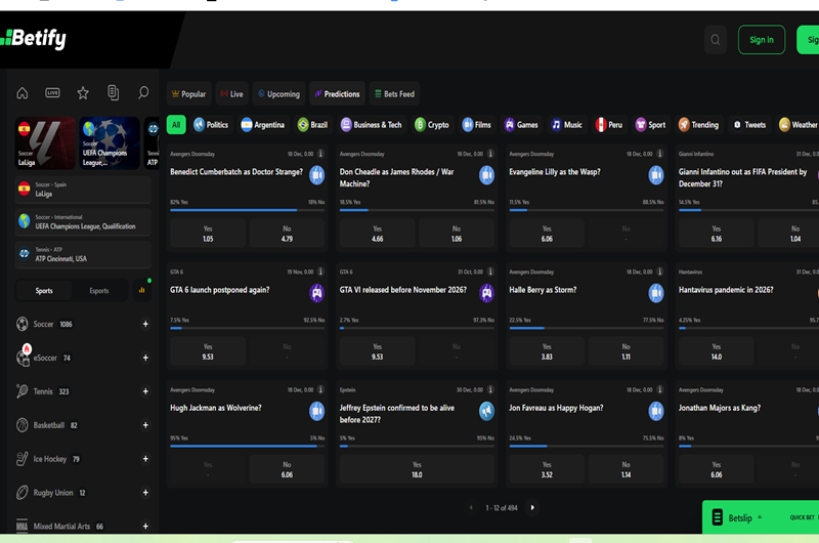The image size is (819, 543).
Task: Filter predictions by Brazil
Action: (x=312, y=125)
